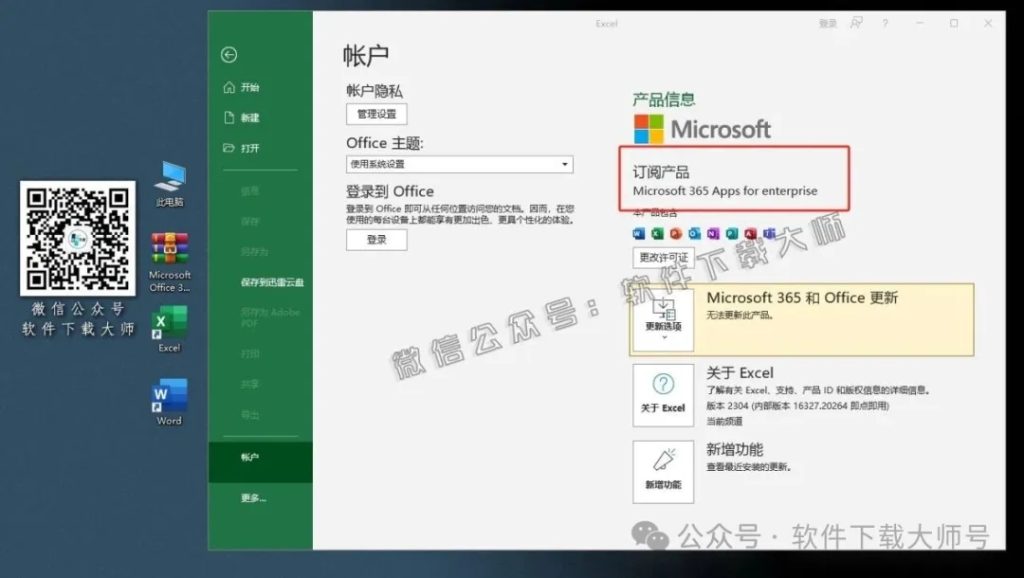Click the 登录 button under 登录到 Office
The image size is (1024, 578).
pyautogui.click(x=376, y=240)
